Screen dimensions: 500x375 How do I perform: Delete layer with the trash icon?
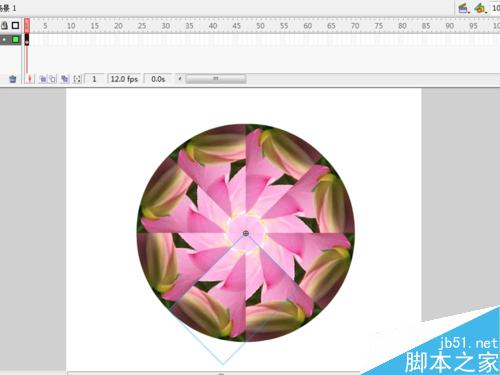pos(13,79)
